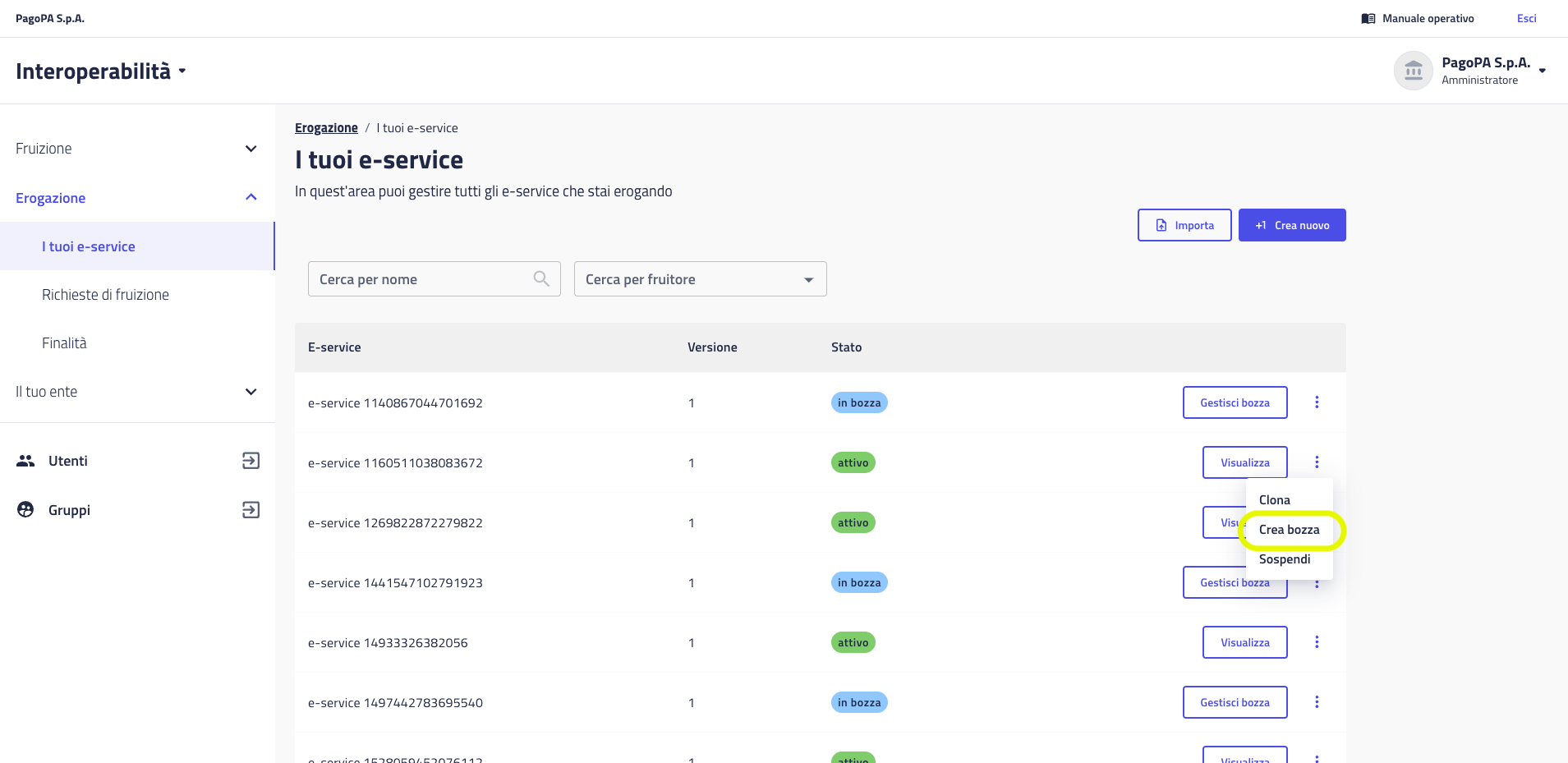Open the Cerca per fruitore dropdown
Viewport: 1568px width, 763px height.
[x=700, y=279]
